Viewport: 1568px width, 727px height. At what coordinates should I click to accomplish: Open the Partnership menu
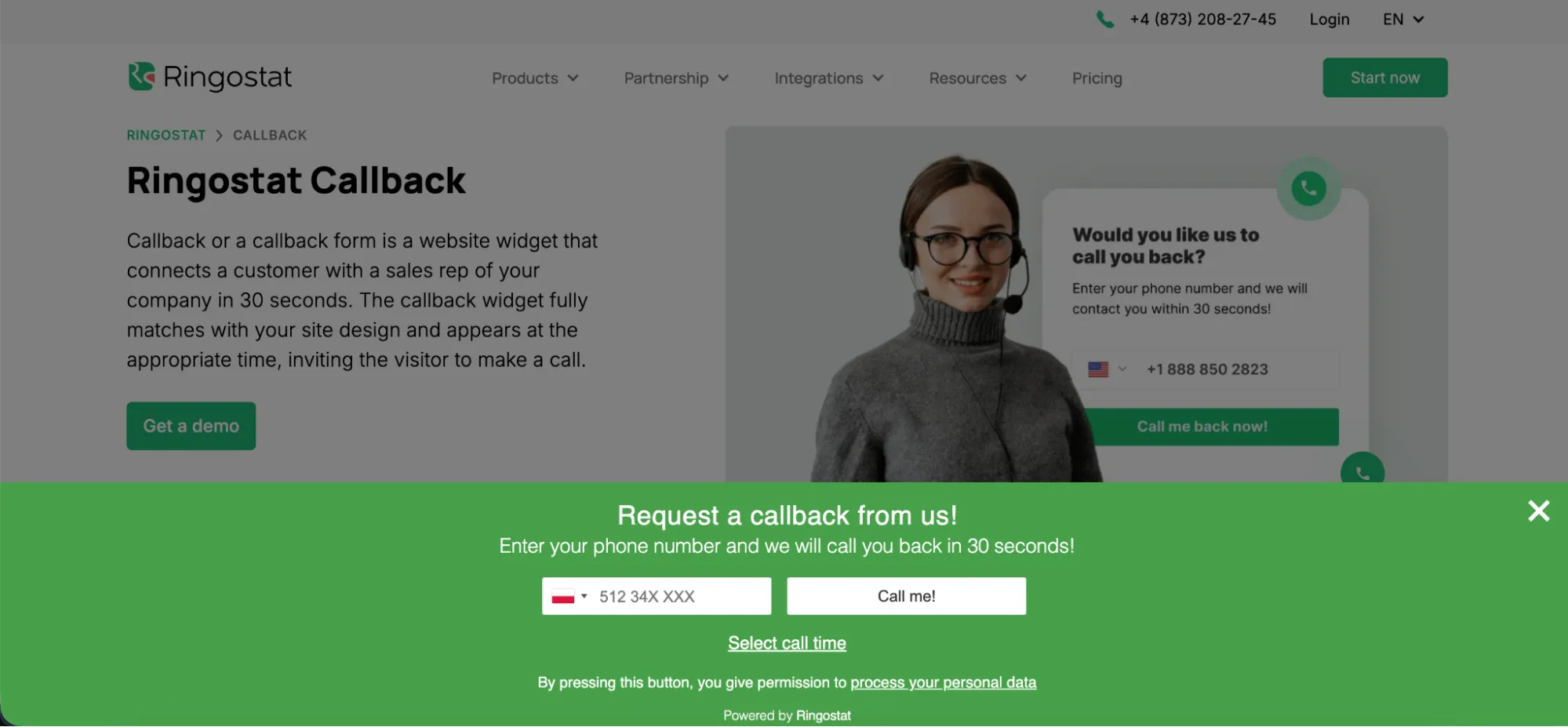tap(676, 78)
